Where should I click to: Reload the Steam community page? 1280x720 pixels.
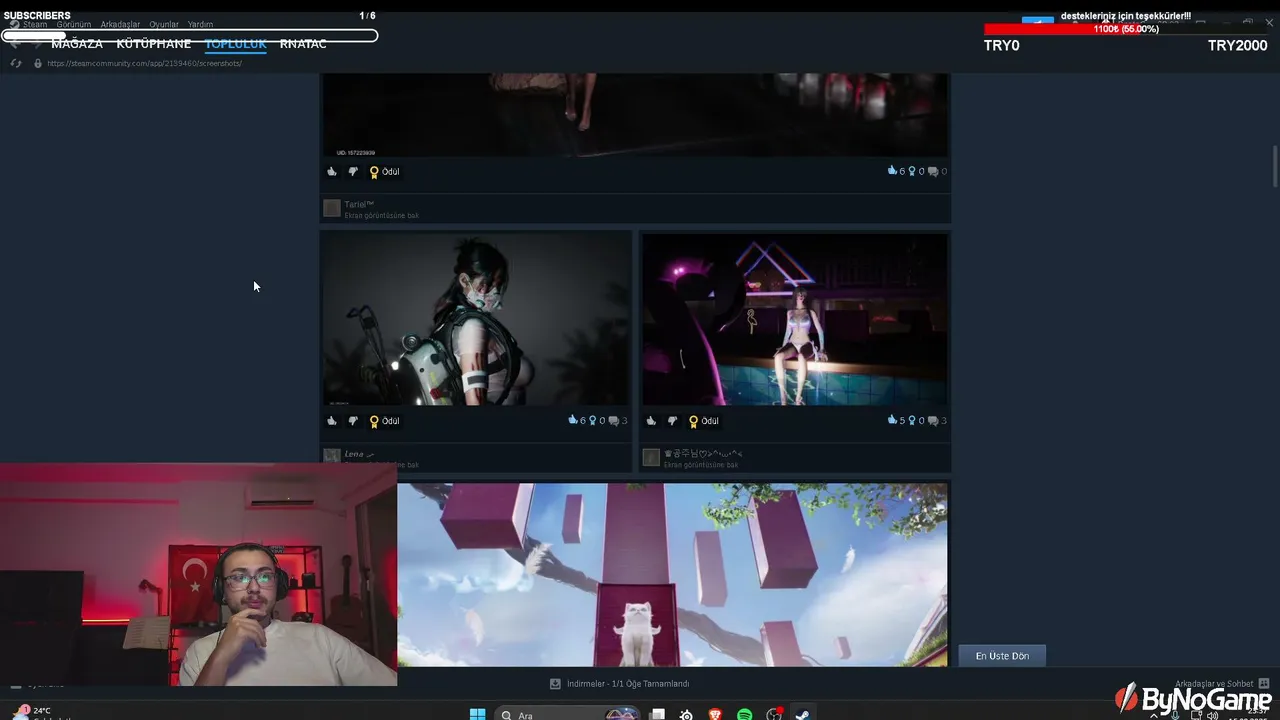tap(16, 63)
